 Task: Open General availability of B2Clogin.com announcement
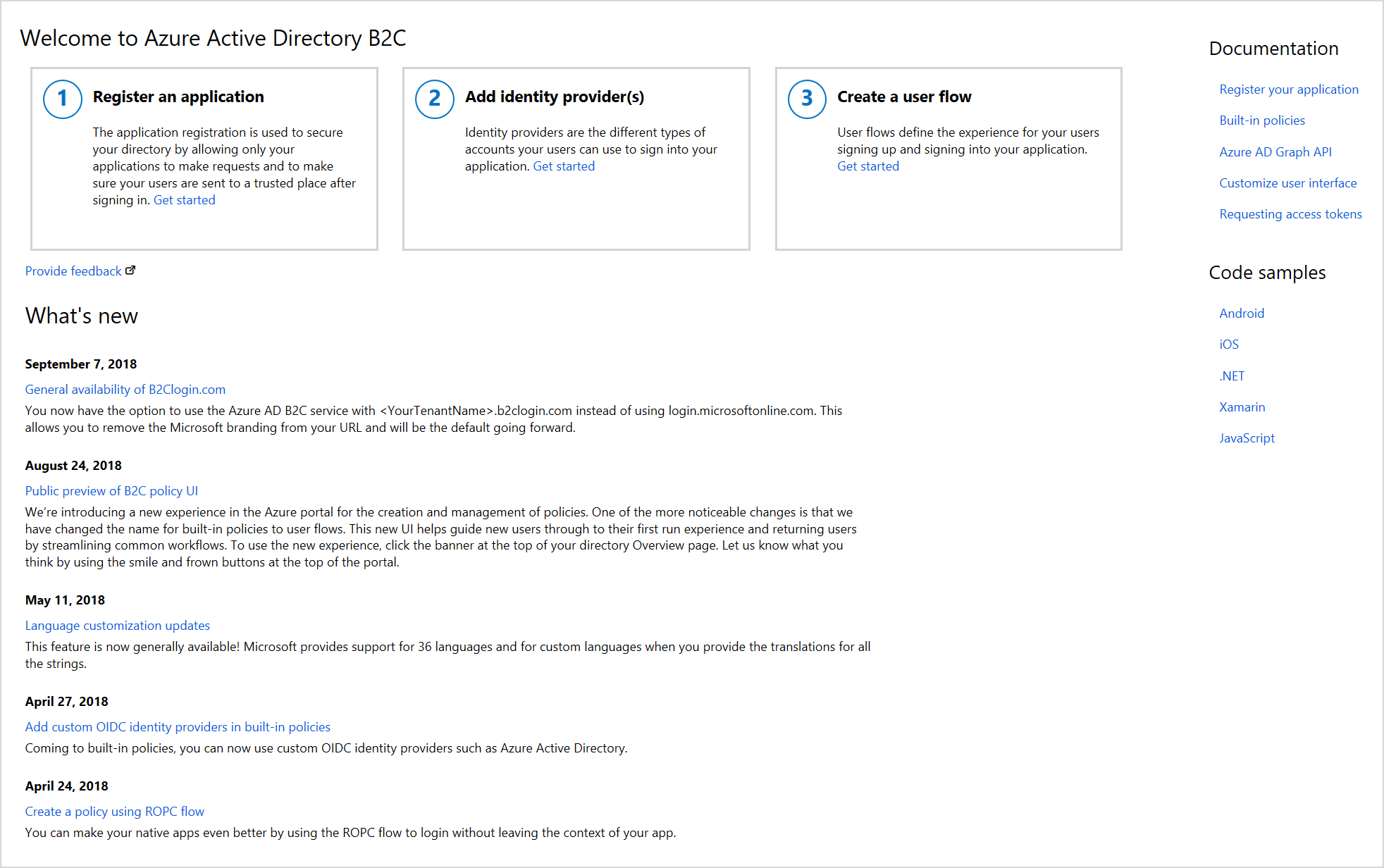[125, 389]
